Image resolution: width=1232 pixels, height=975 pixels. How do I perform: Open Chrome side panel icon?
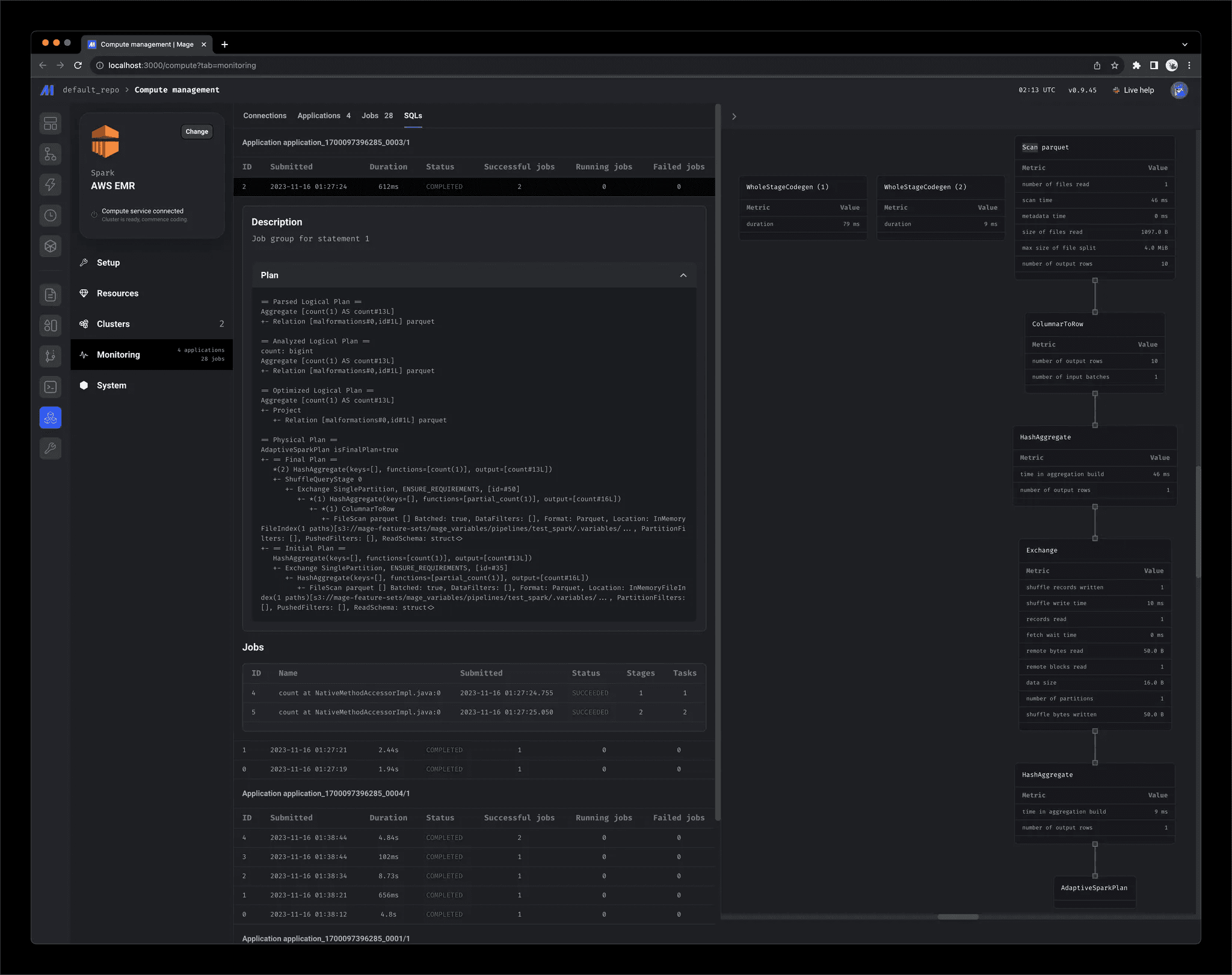pos(1154,66)
